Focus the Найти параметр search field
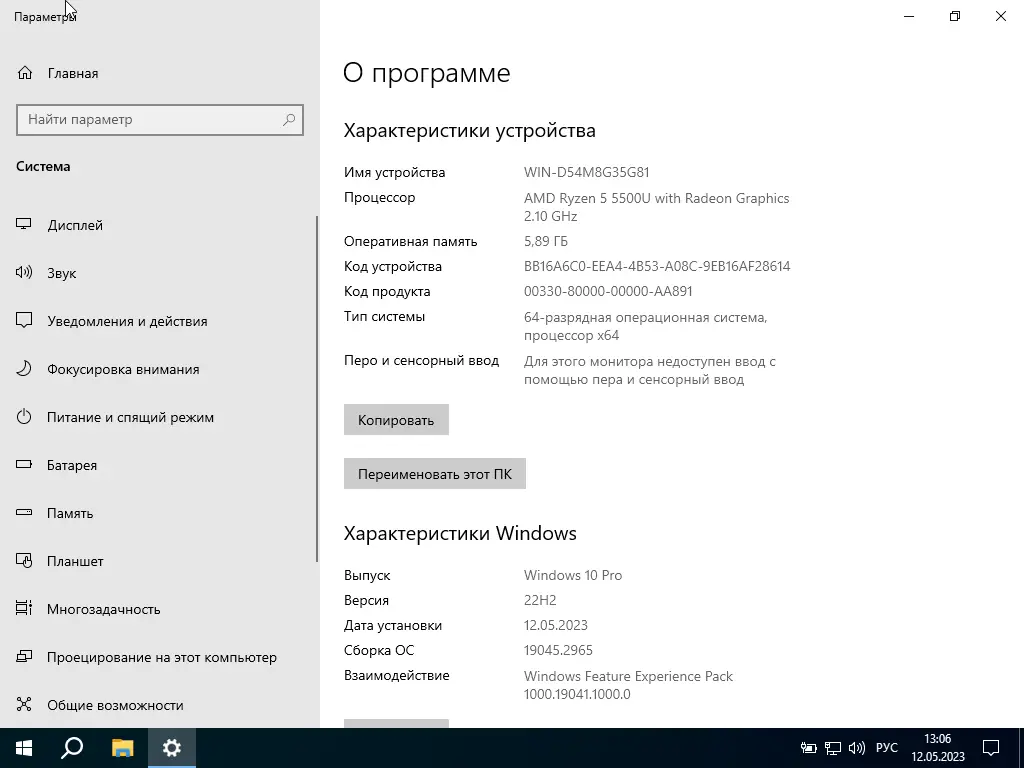 pyautogui.click(x=160, y=120)
